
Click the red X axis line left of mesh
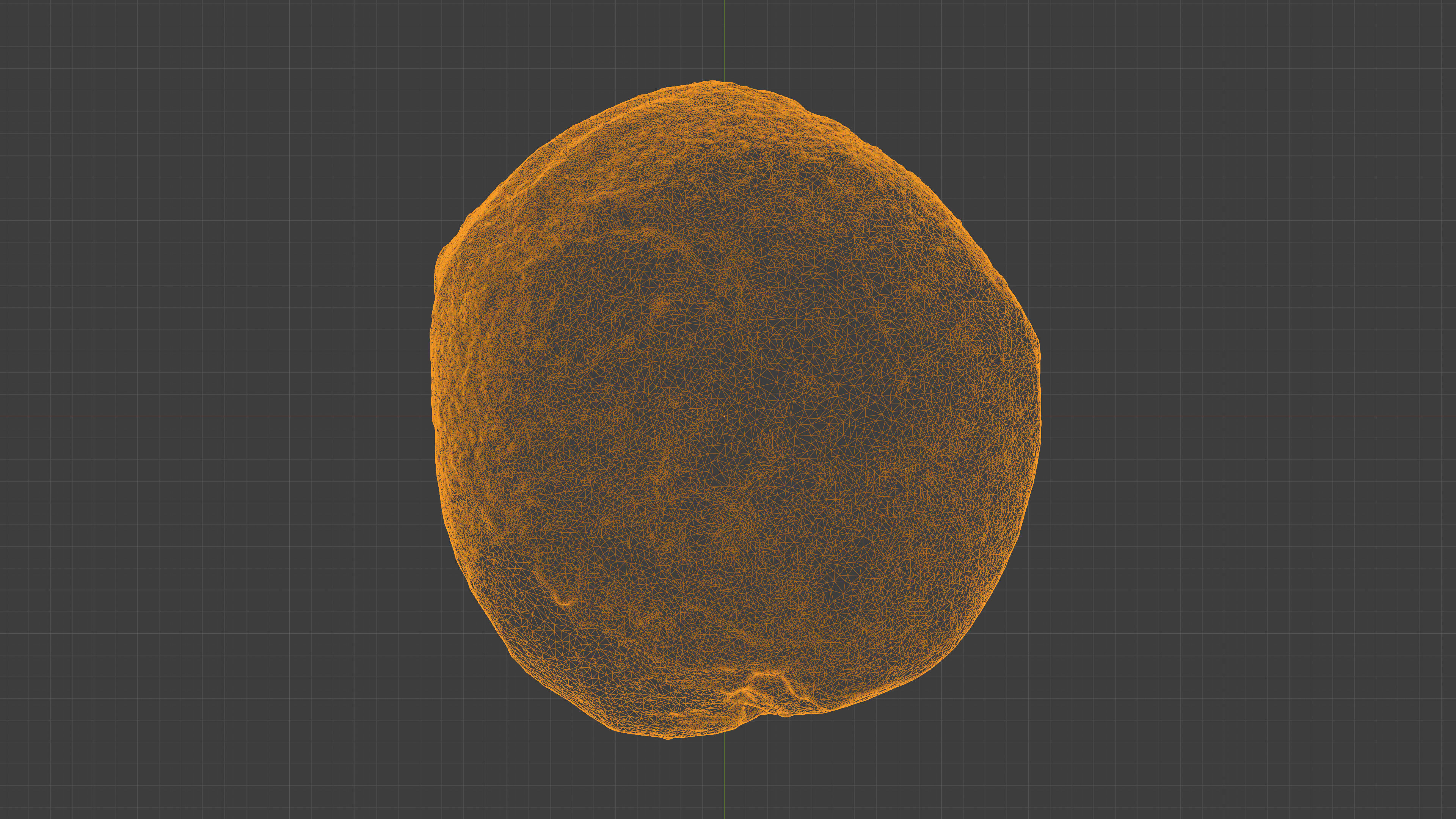point(215,417)
